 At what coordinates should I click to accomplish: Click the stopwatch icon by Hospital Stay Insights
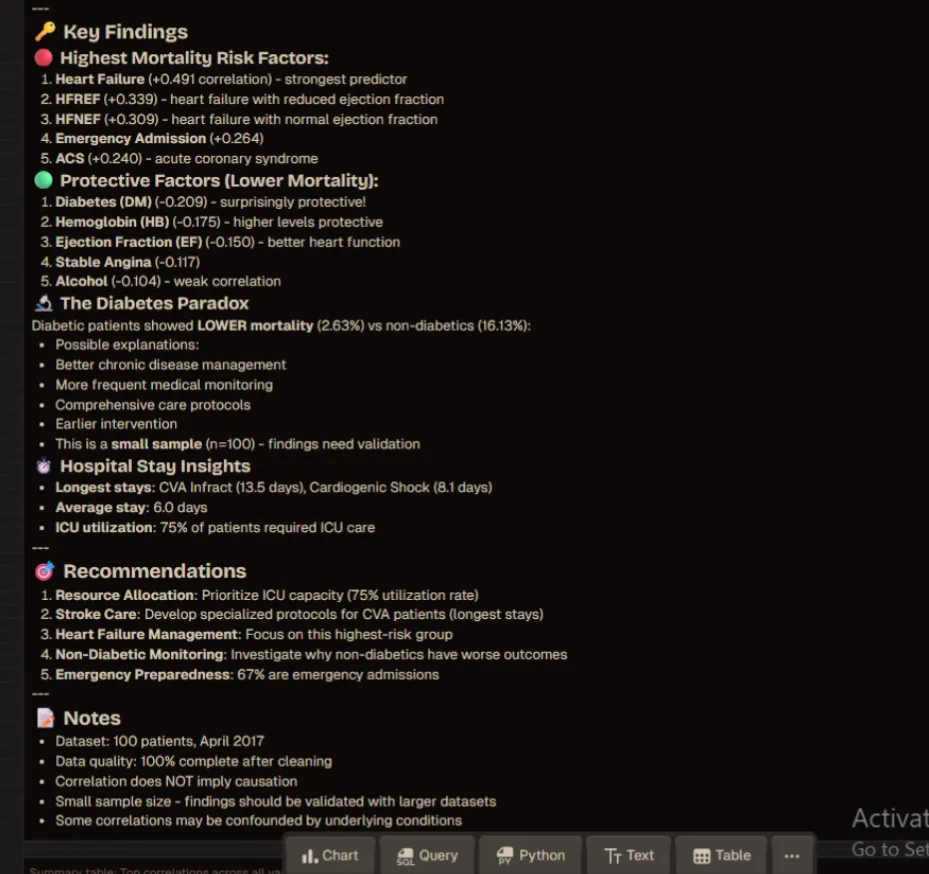coord(44,466)
